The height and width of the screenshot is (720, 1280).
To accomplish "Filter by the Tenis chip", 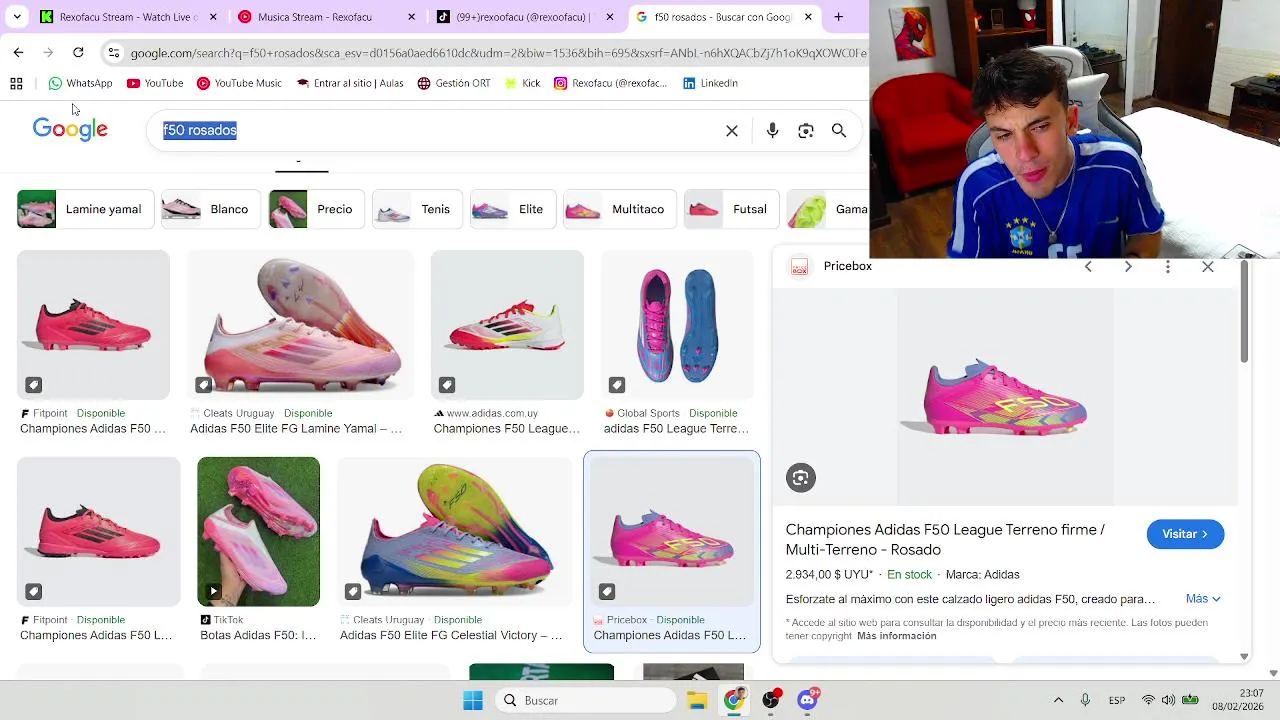I will [417, 209].
